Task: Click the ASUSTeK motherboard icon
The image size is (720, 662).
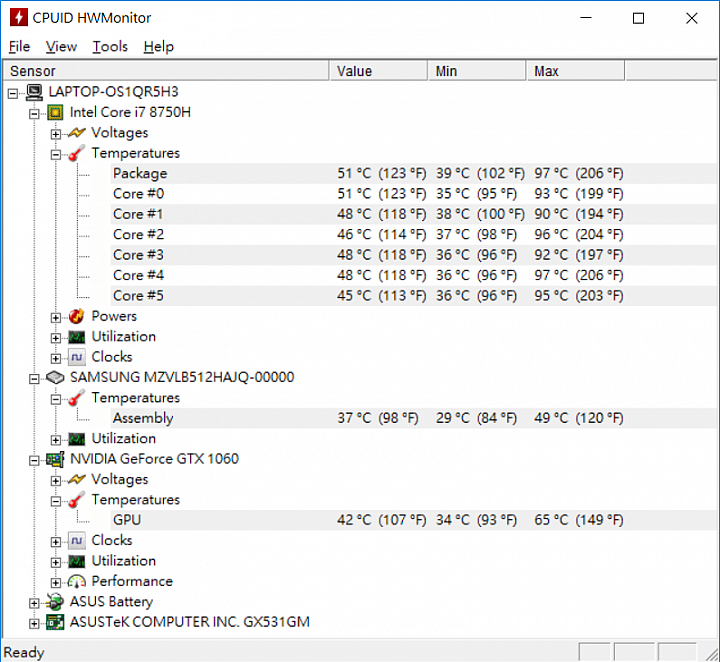Action: (55, 623)
